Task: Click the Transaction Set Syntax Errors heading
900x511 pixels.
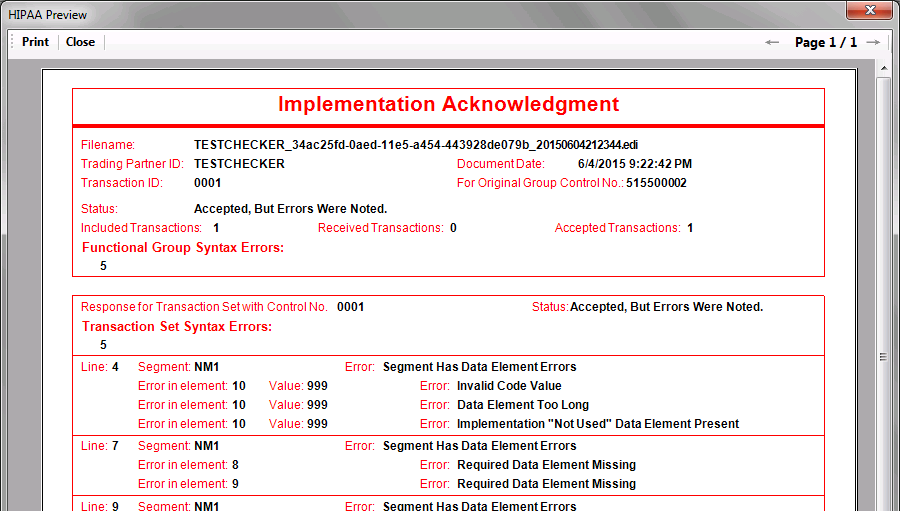Action: (x=177, y=327)
